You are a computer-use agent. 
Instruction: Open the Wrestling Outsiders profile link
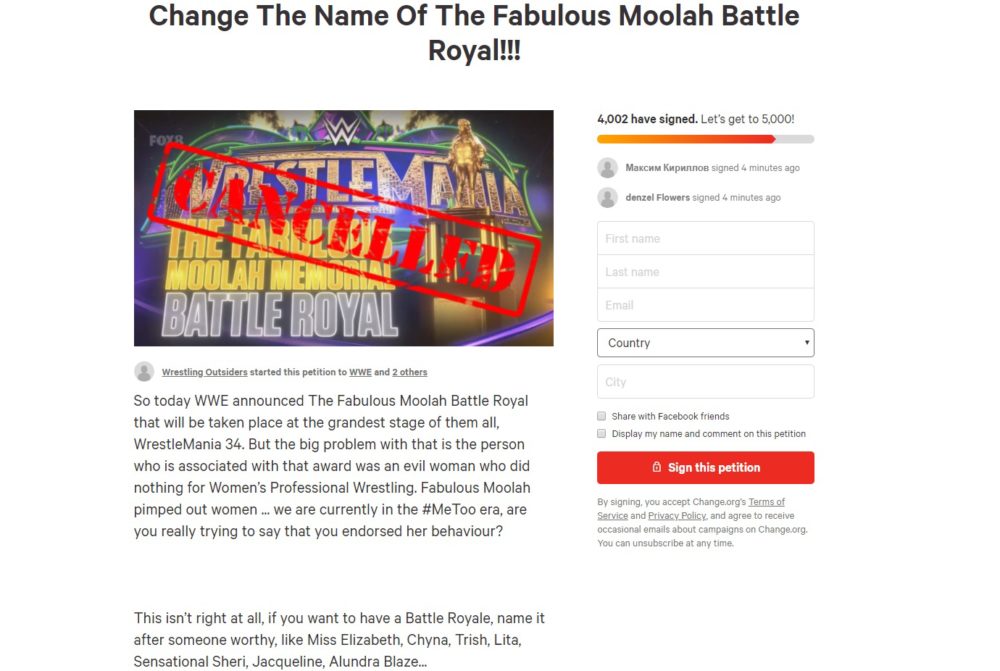[206, 372]
